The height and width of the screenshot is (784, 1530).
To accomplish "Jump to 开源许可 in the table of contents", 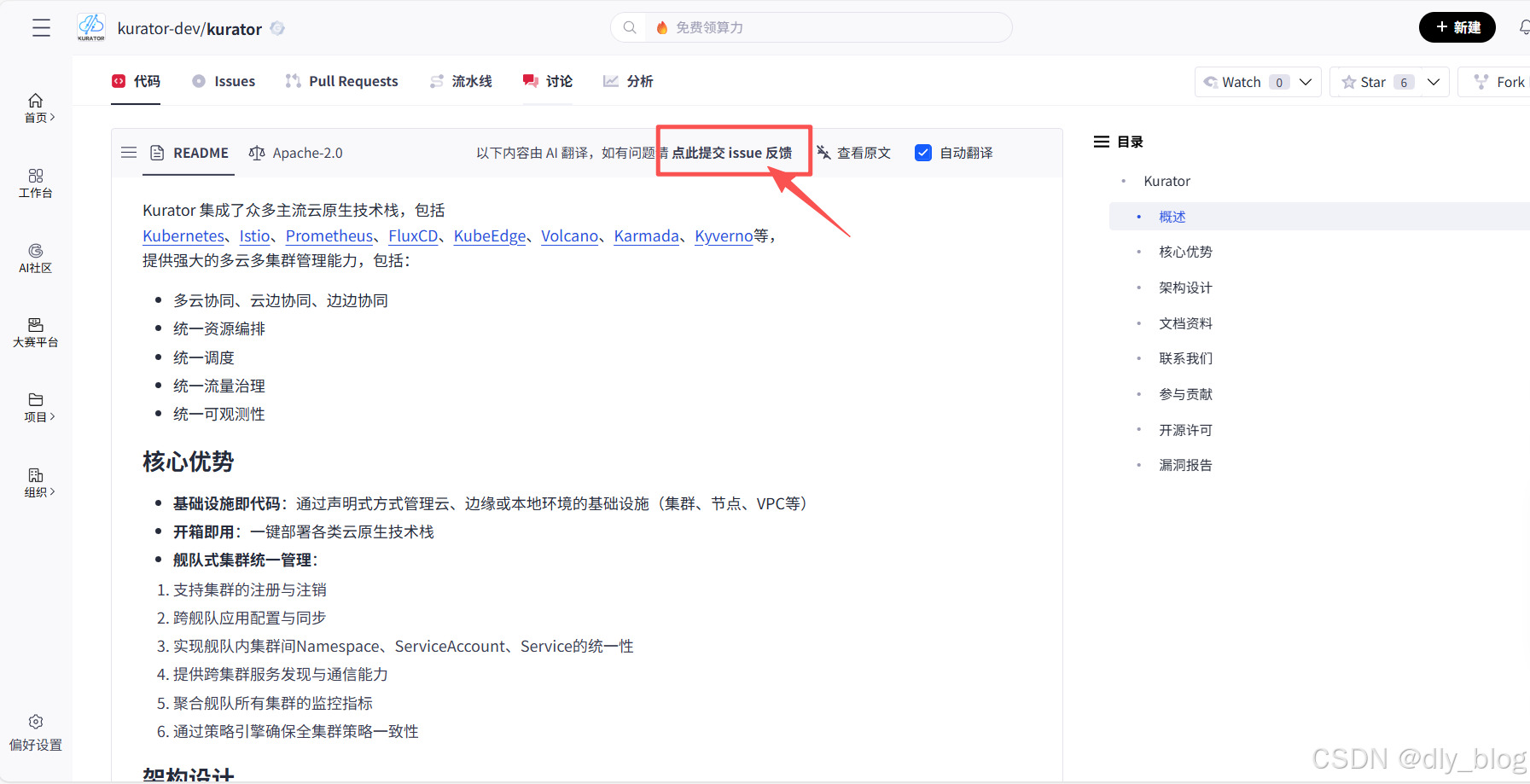I will (1185, 430).
